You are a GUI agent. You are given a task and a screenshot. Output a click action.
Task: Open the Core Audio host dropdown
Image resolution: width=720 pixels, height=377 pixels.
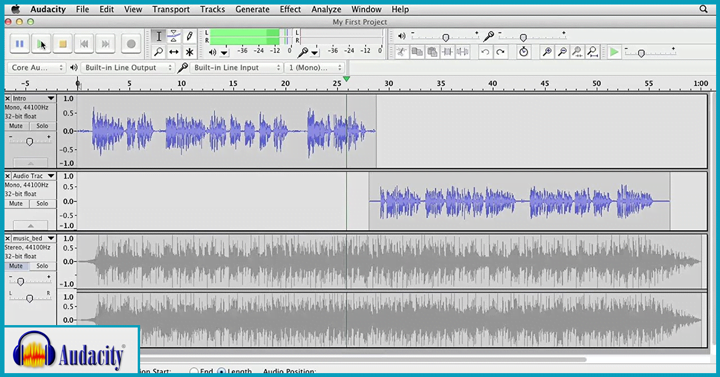click(36, 68)
